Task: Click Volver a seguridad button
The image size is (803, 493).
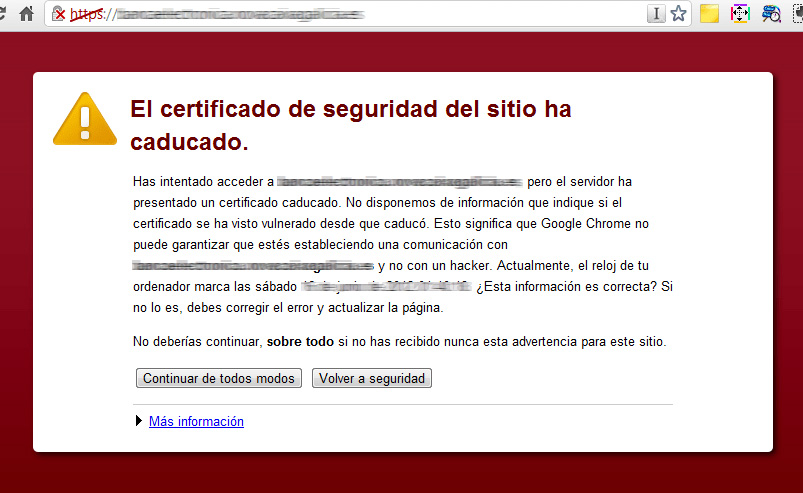Action: (x=372, y=378)
